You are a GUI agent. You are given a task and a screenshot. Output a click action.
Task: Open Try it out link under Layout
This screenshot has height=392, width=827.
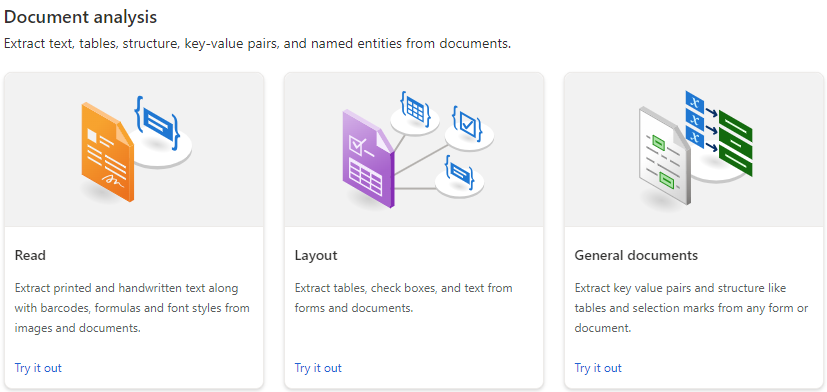click(318, 368)
